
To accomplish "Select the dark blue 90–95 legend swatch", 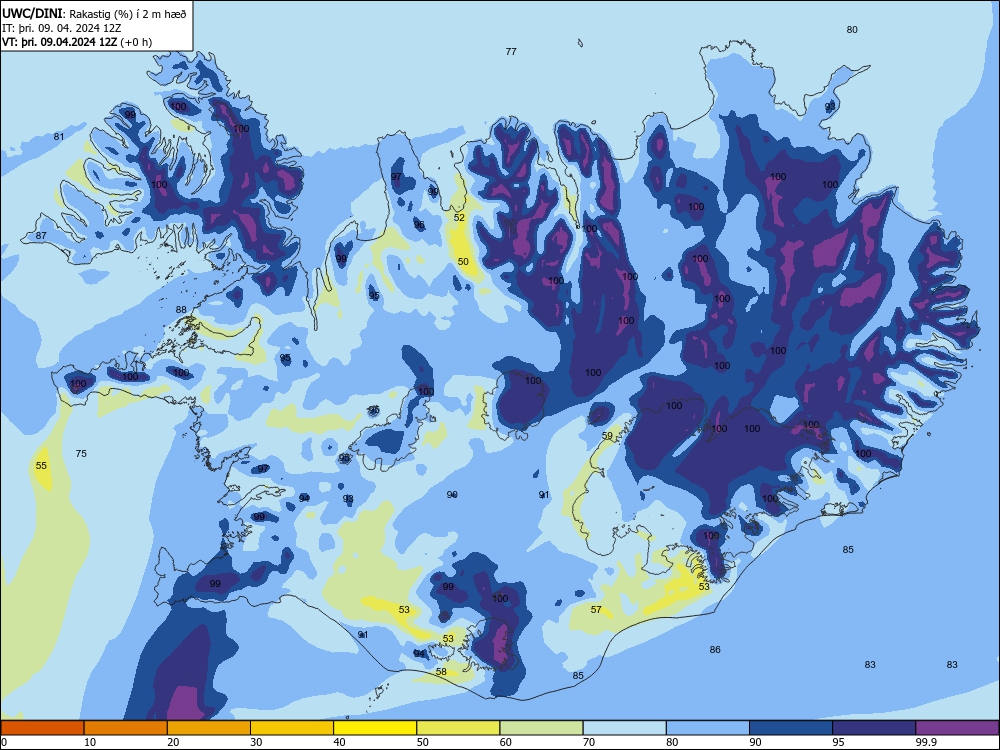I will click(x=791, y=728).
